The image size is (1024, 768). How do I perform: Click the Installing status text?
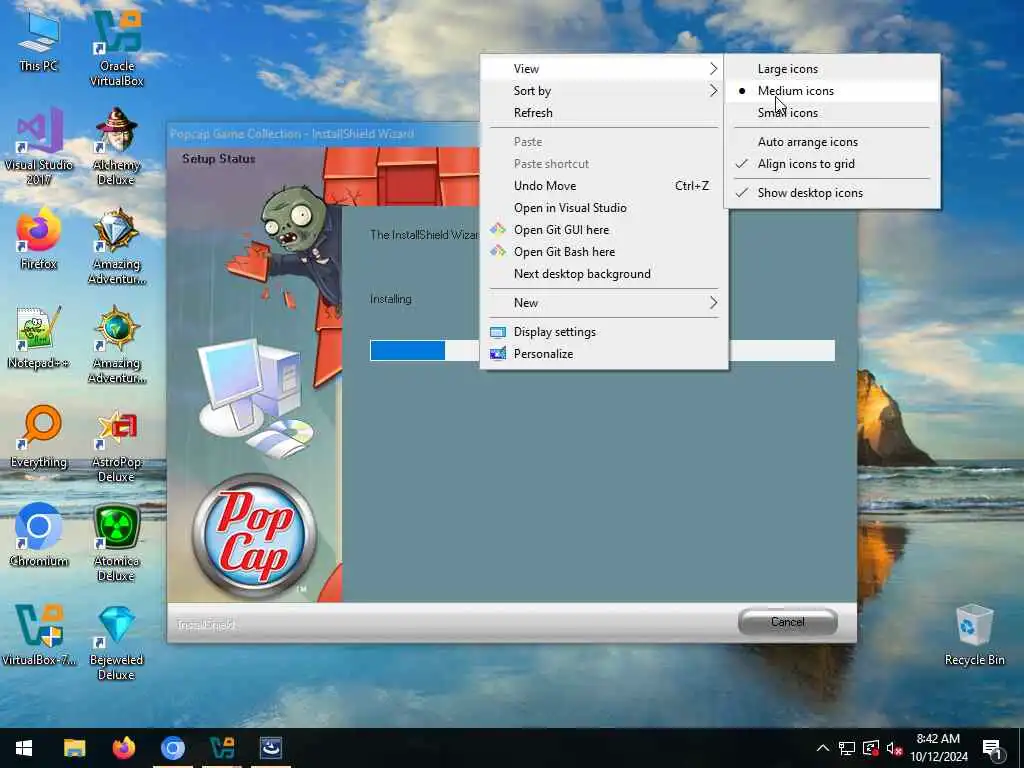pyautogui.click(x=391, y=299)
